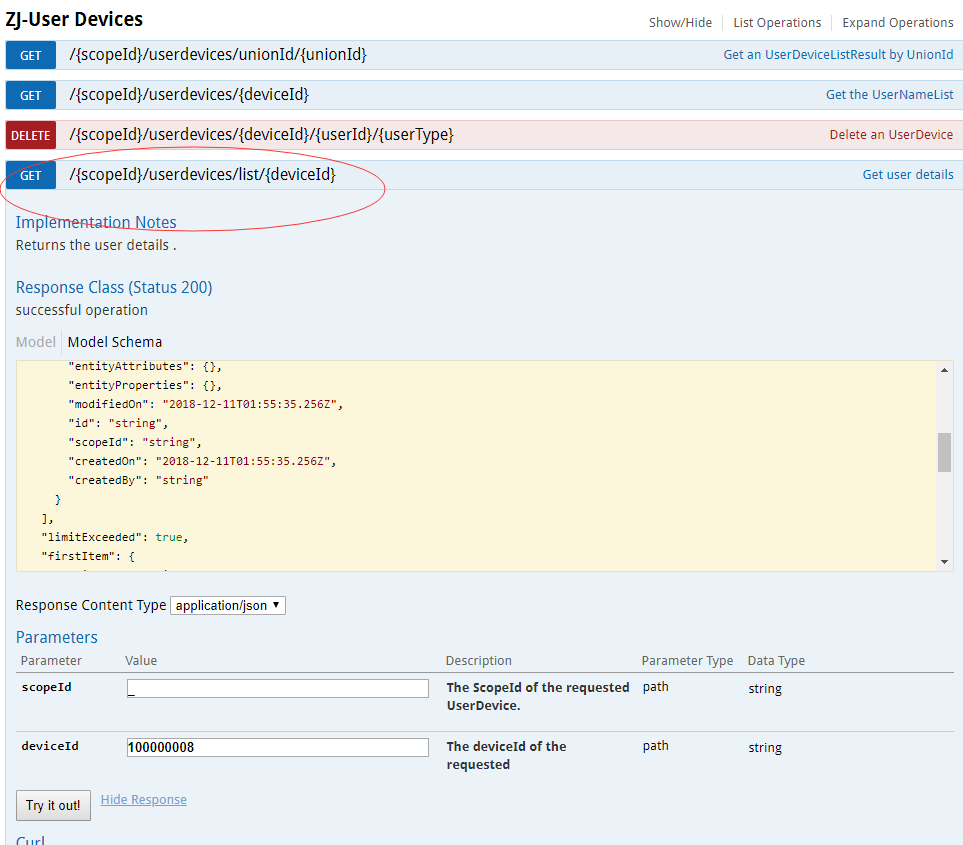
Task: Click the red DELETE method badge
Action: click(x=31, y=135)
